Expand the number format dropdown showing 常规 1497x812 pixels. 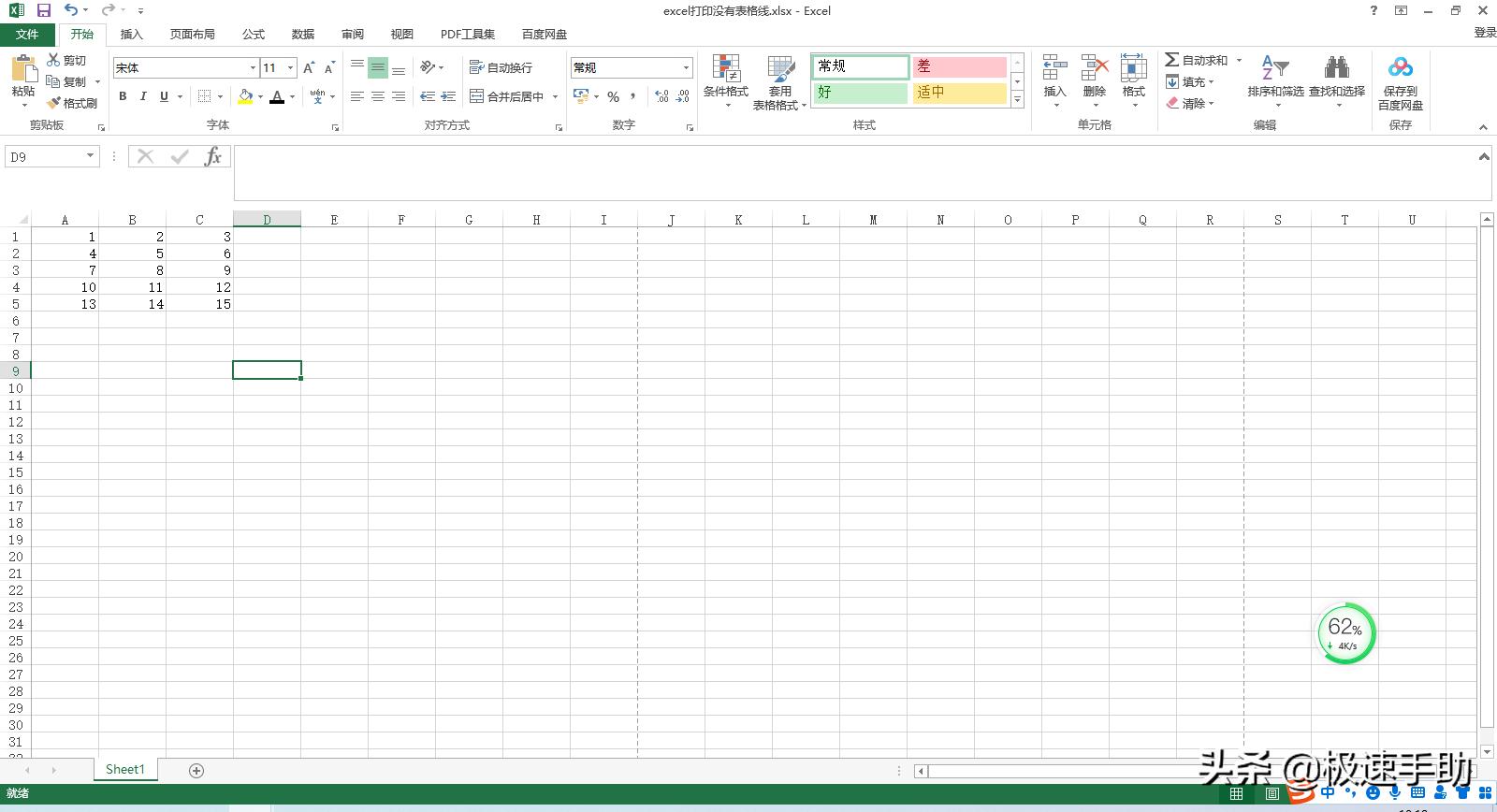(x=686, y=67)
